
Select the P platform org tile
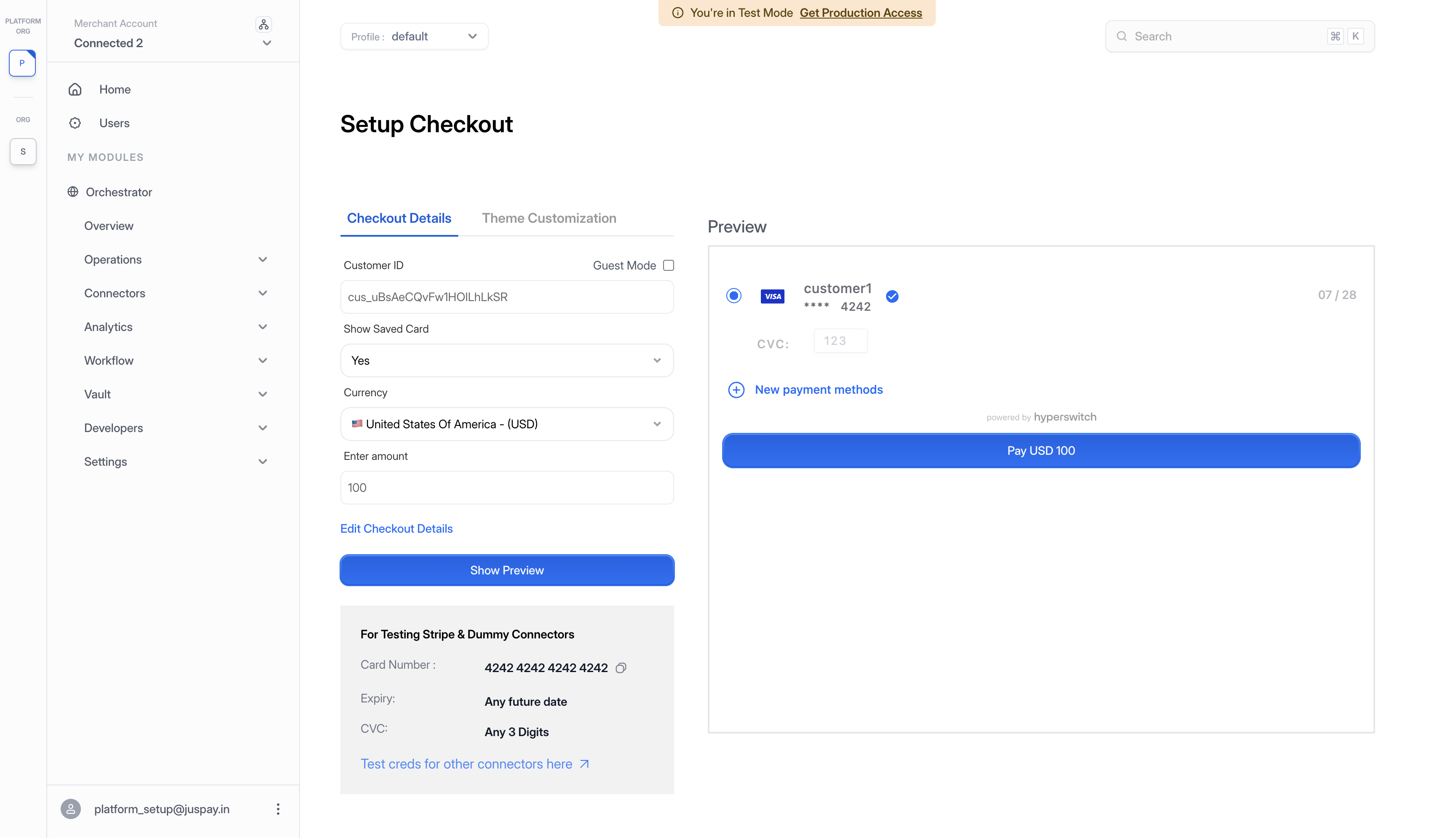22,63
